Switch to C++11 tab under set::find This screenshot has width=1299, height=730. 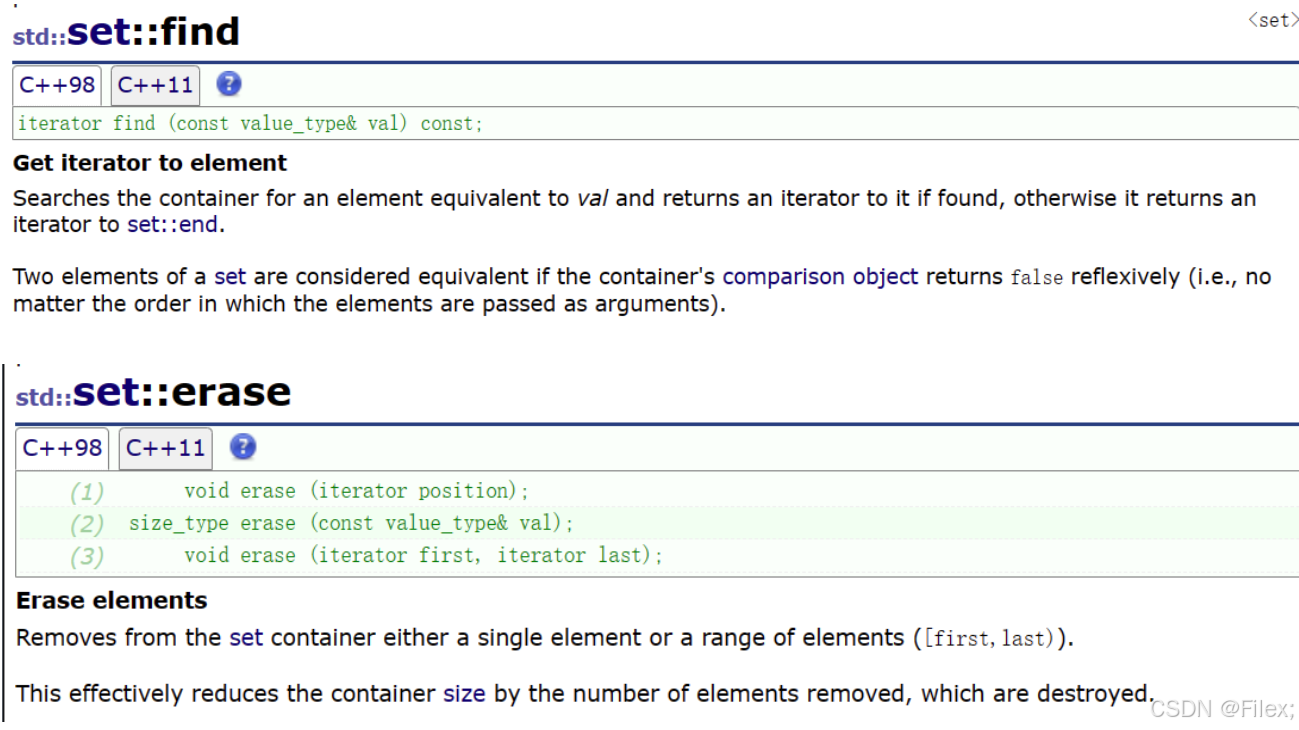click(x=155, y=85)
